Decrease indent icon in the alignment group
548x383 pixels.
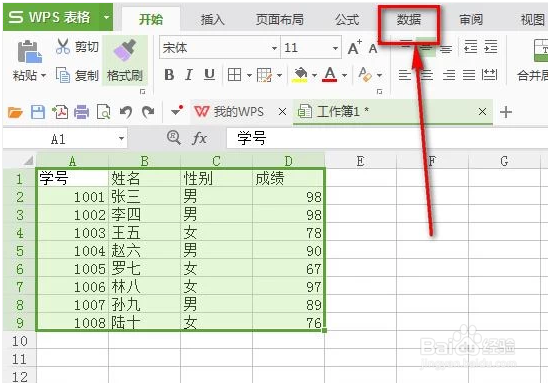point(470,47)
